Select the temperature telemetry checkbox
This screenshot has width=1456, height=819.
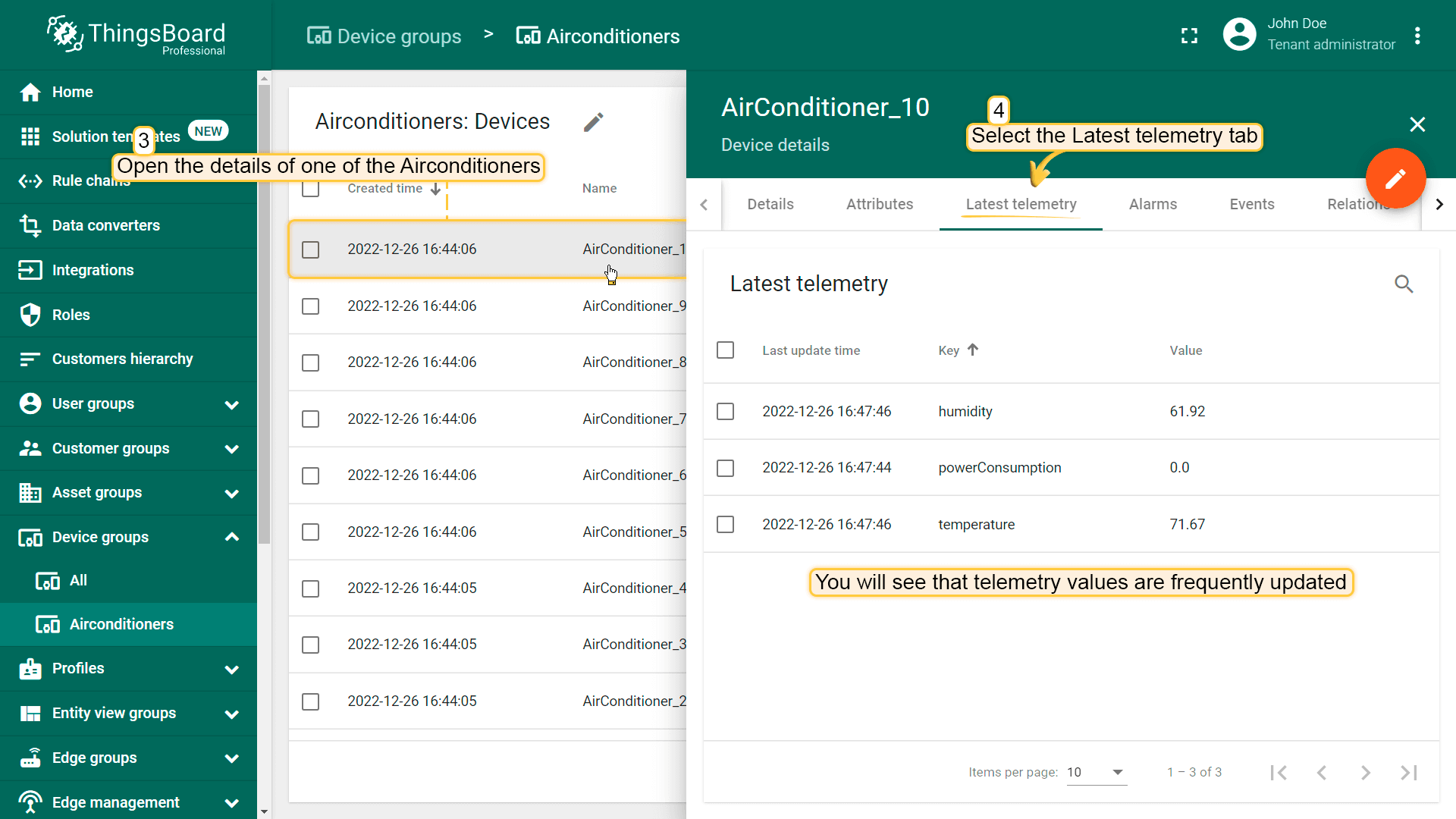[x=726, y=524]
